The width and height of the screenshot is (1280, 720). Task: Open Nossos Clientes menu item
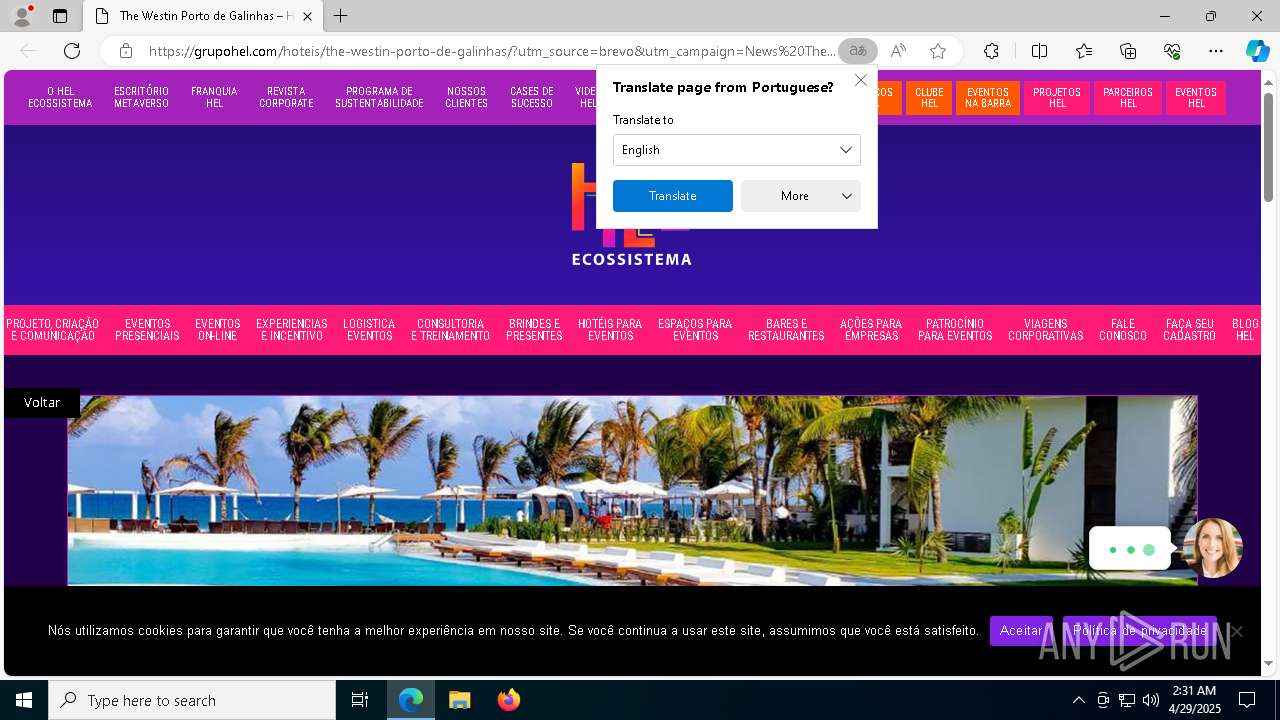click(x=467, y=97)
